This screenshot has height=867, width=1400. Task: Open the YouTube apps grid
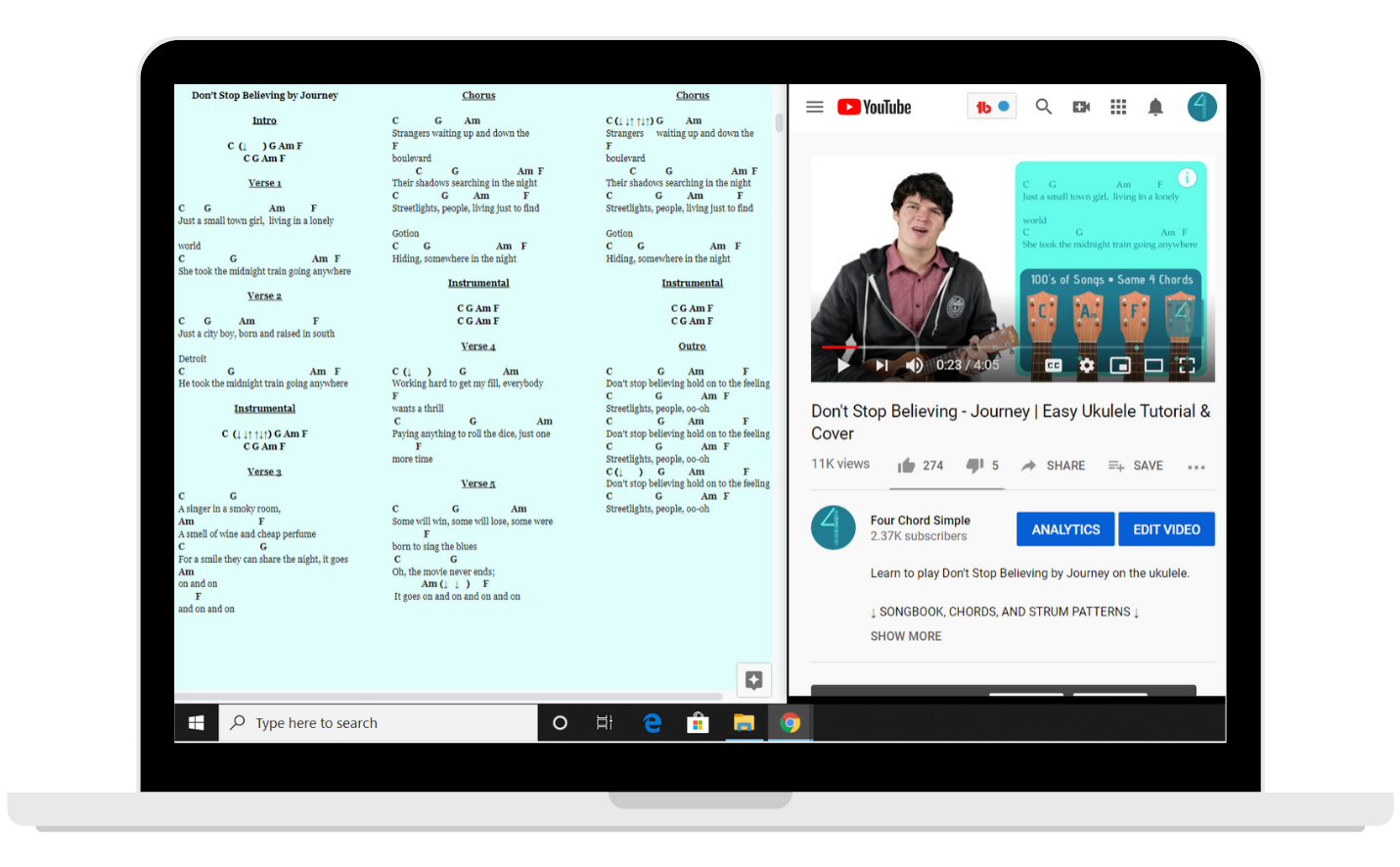[x=1118, y=107]
